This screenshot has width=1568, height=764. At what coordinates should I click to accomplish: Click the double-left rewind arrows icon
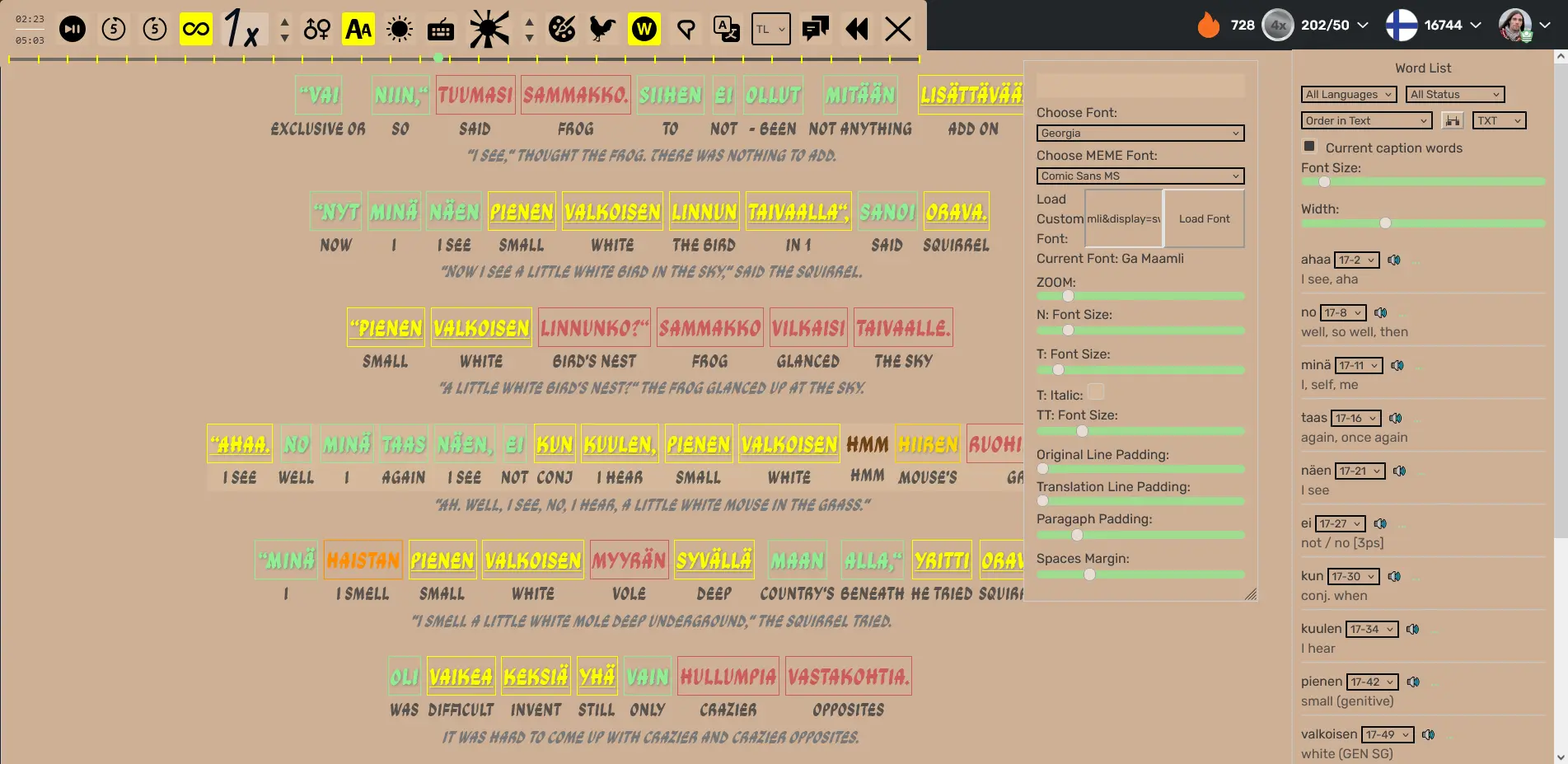(x=857, y=30)
